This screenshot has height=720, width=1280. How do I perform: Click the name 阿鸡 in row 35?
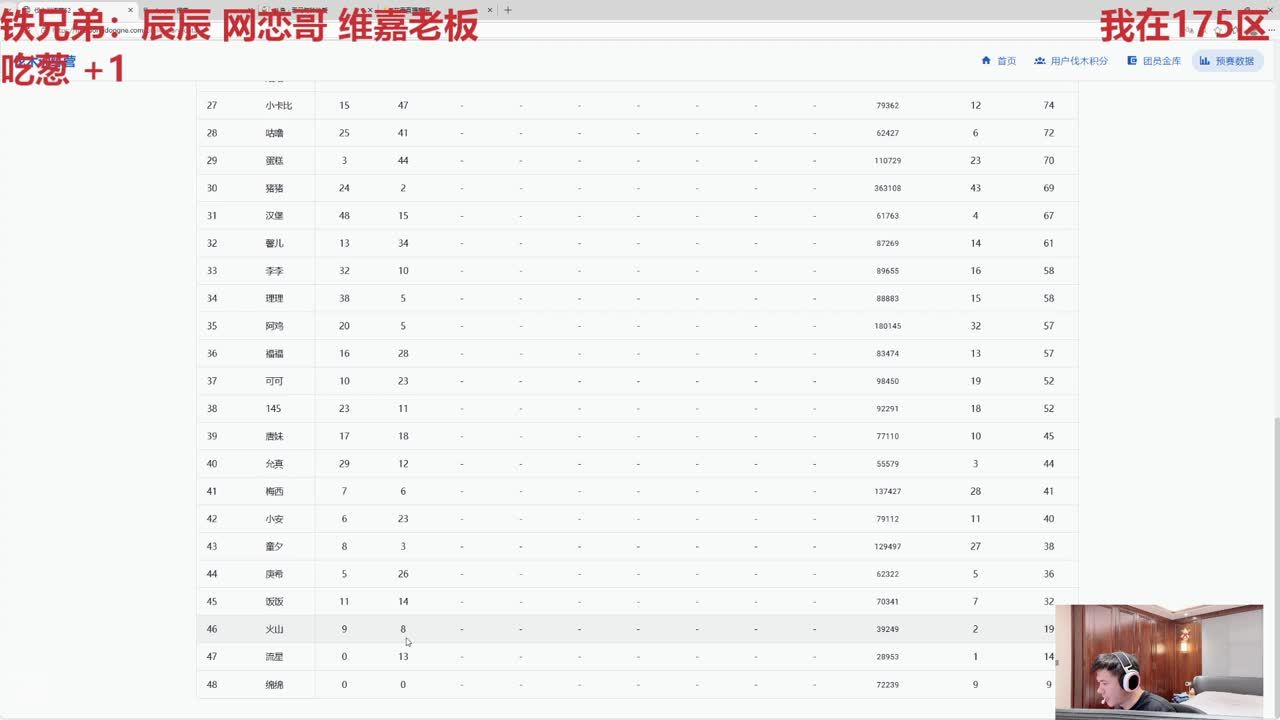coord(274,326)
